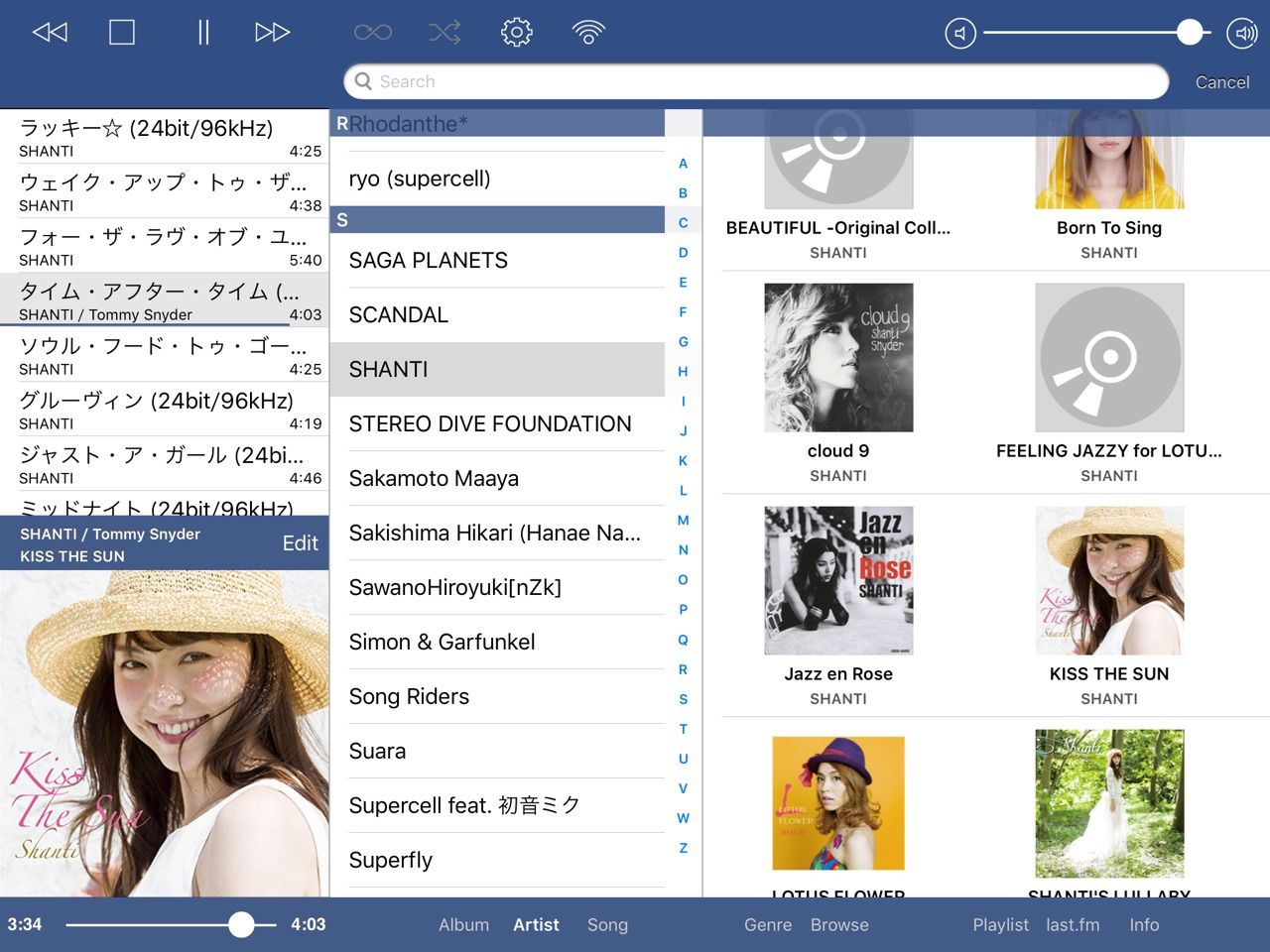Switch to the Artist tab

536,924
